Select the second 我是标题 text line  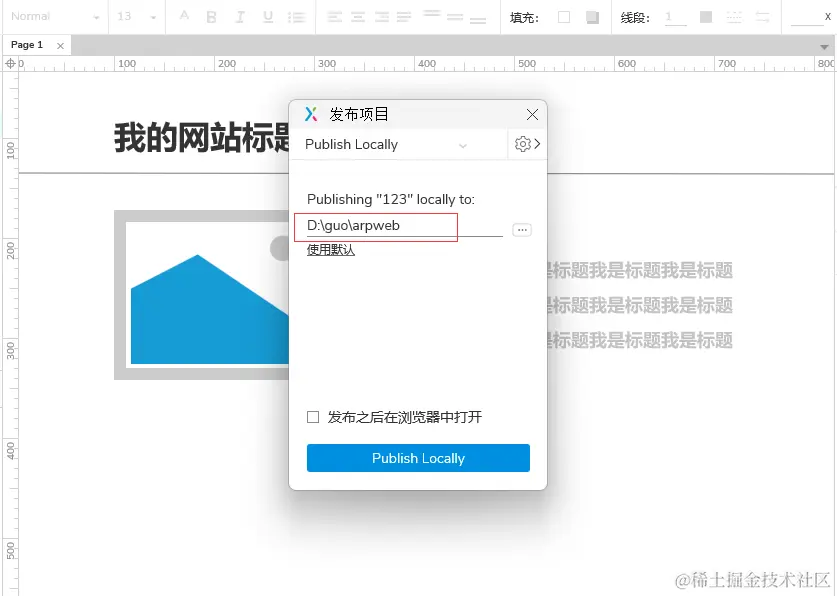click(x=639, y=306)
